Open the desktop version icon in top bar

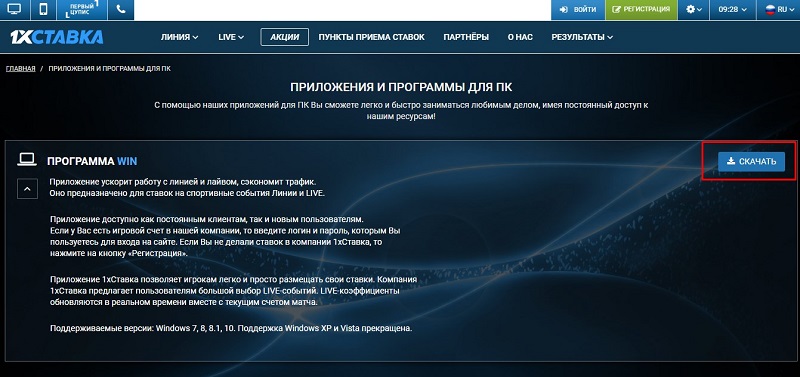[x=14, y=9]
